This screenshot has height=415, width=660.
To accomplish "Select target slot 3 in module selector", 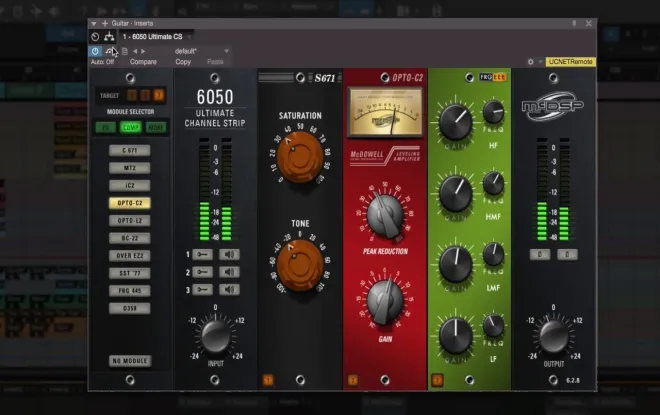I will (x=159, y=96).
